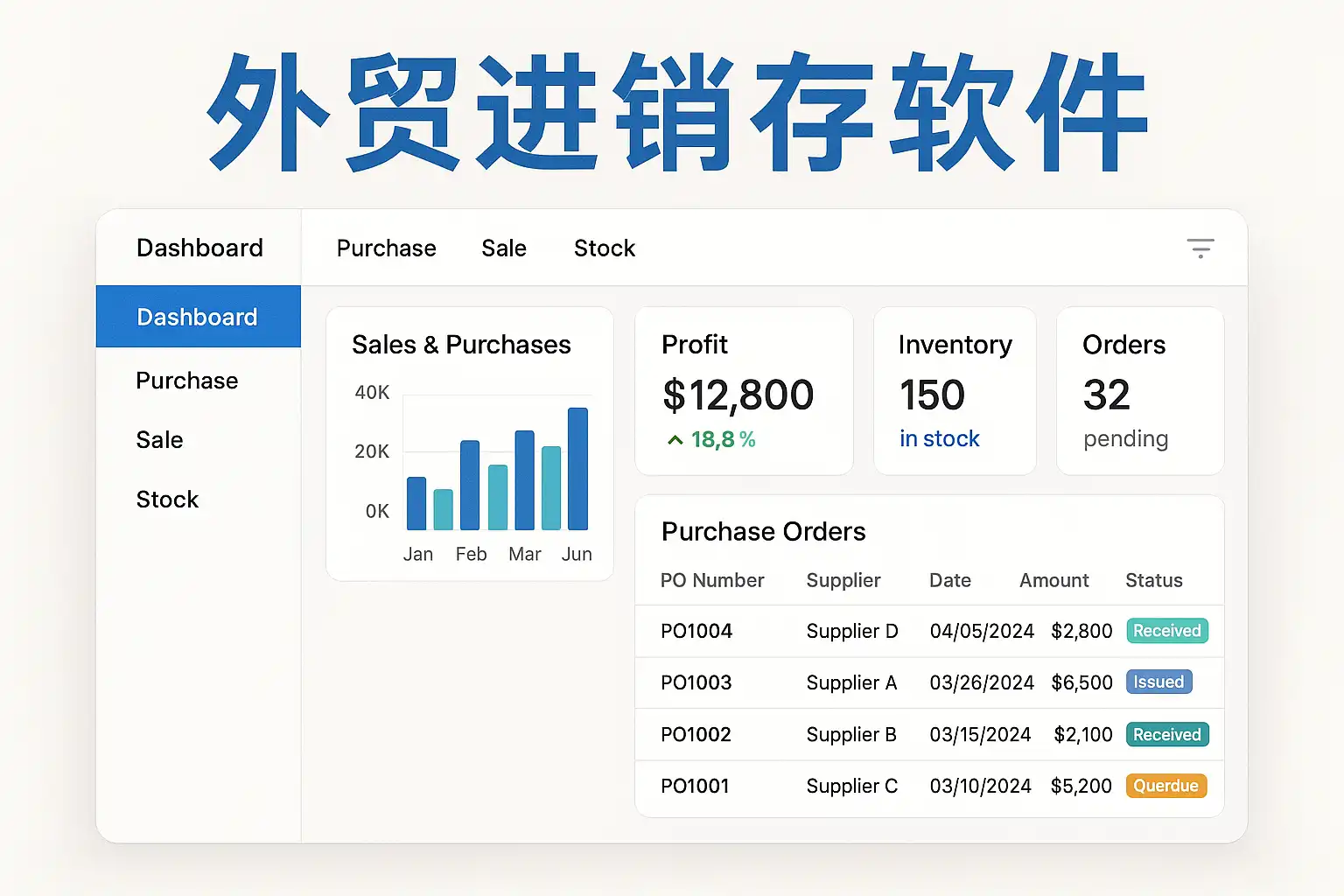Click the Supplier D cell

pyautogui.click(x=852, y=631)
